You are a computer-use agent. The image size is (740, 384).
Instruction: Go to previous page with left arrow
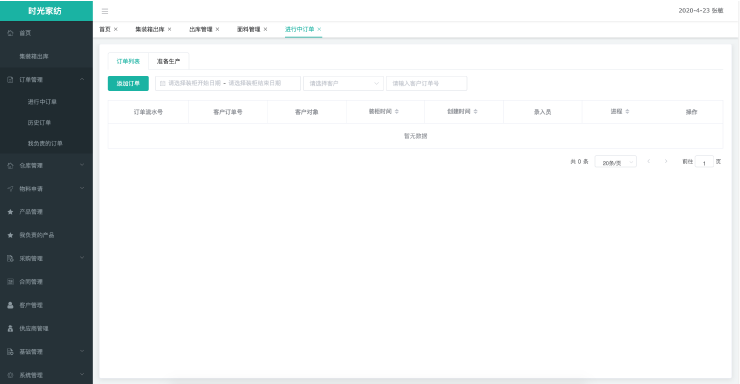tap(649, 161)
